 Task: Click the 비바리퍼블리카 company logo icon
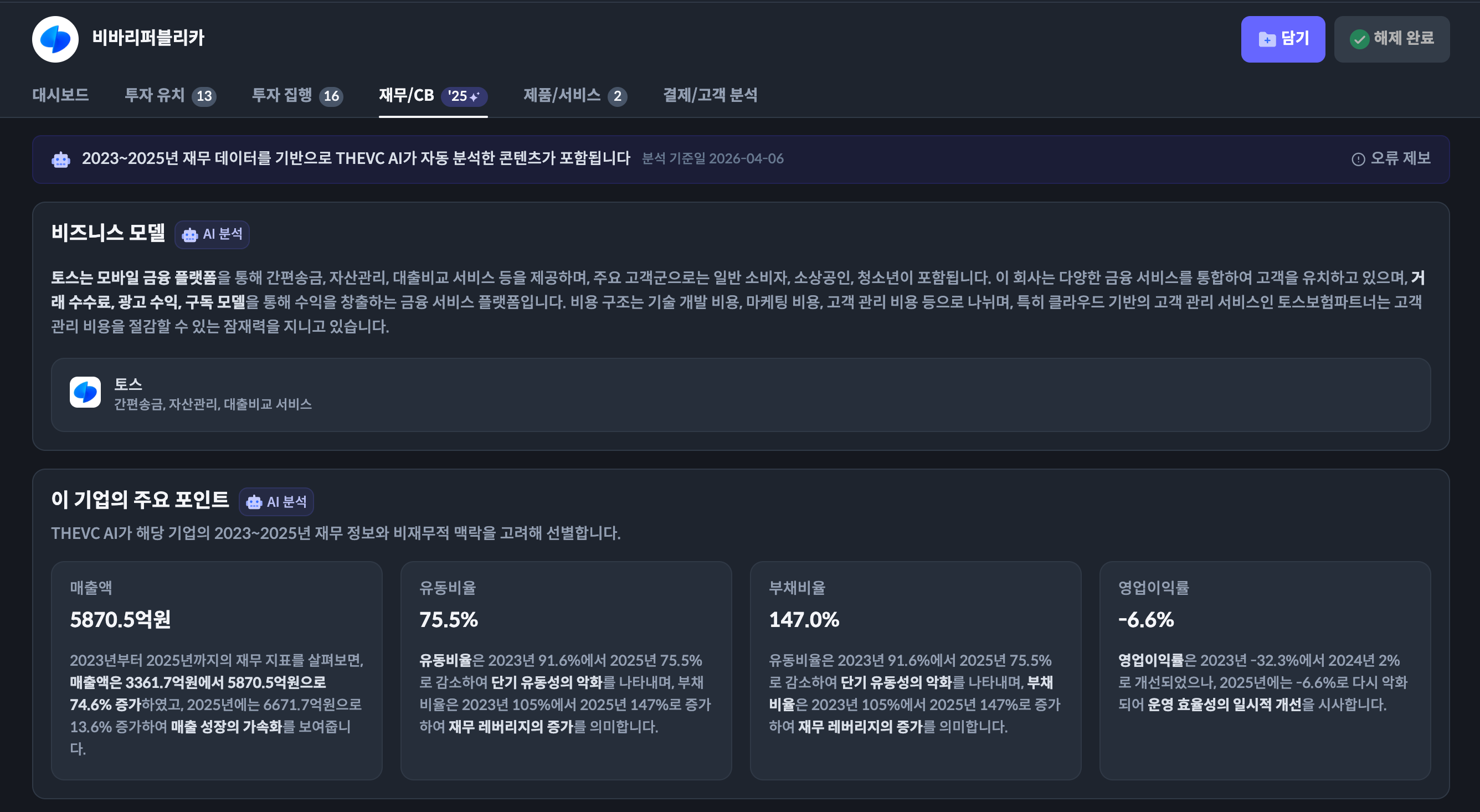point(55,39)
